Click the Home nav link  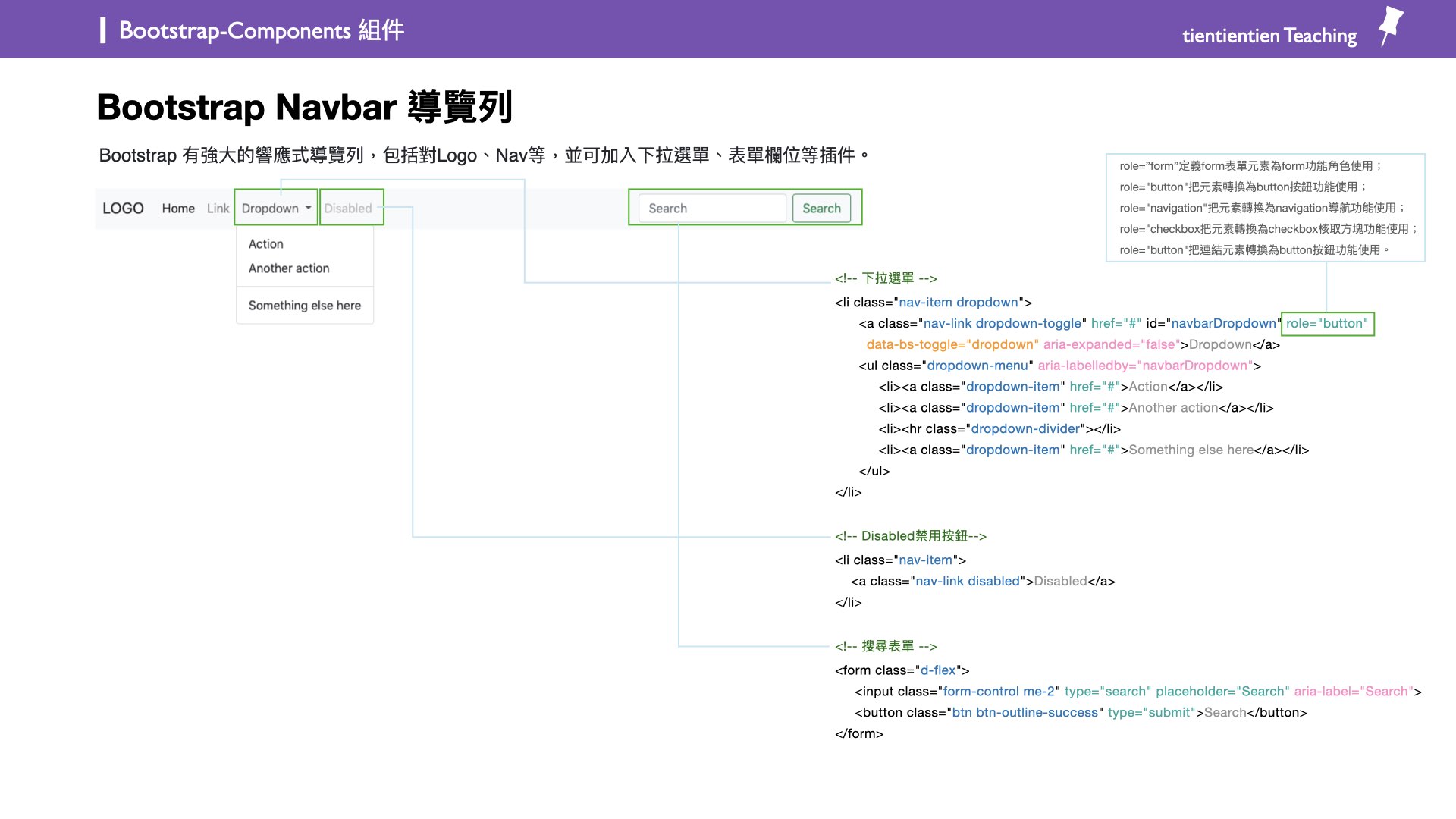pyautogui.click(x=178, y=208)
